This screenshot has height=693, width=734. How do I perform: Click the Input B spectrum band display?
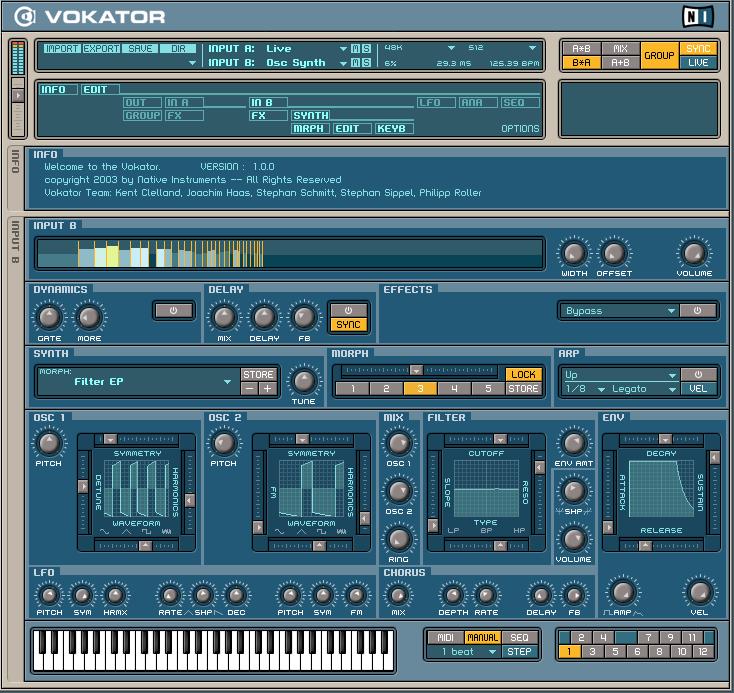290,253
